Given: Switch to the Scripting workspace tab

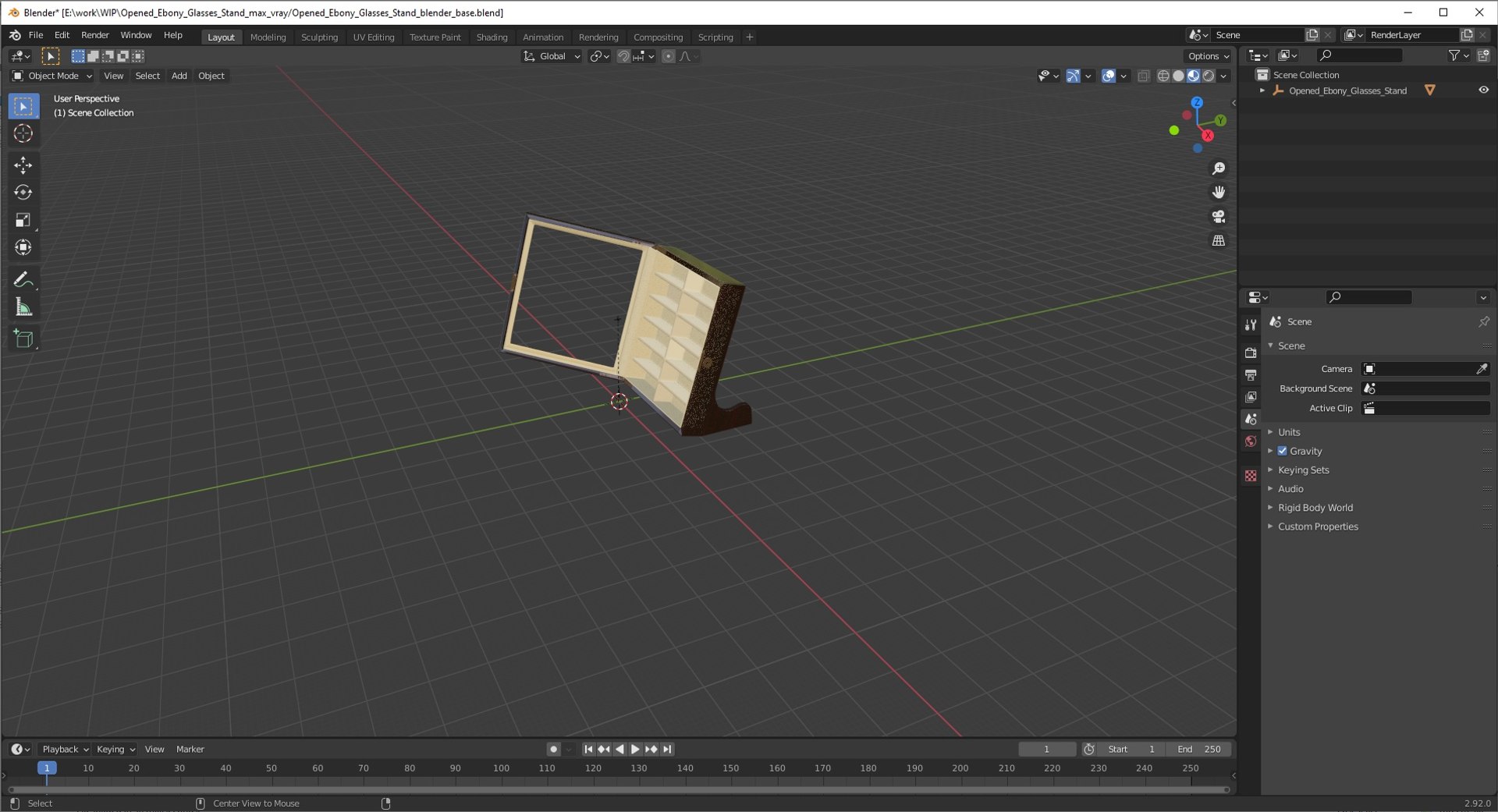Looking at the screenshot, I should (x=715, y=37).
